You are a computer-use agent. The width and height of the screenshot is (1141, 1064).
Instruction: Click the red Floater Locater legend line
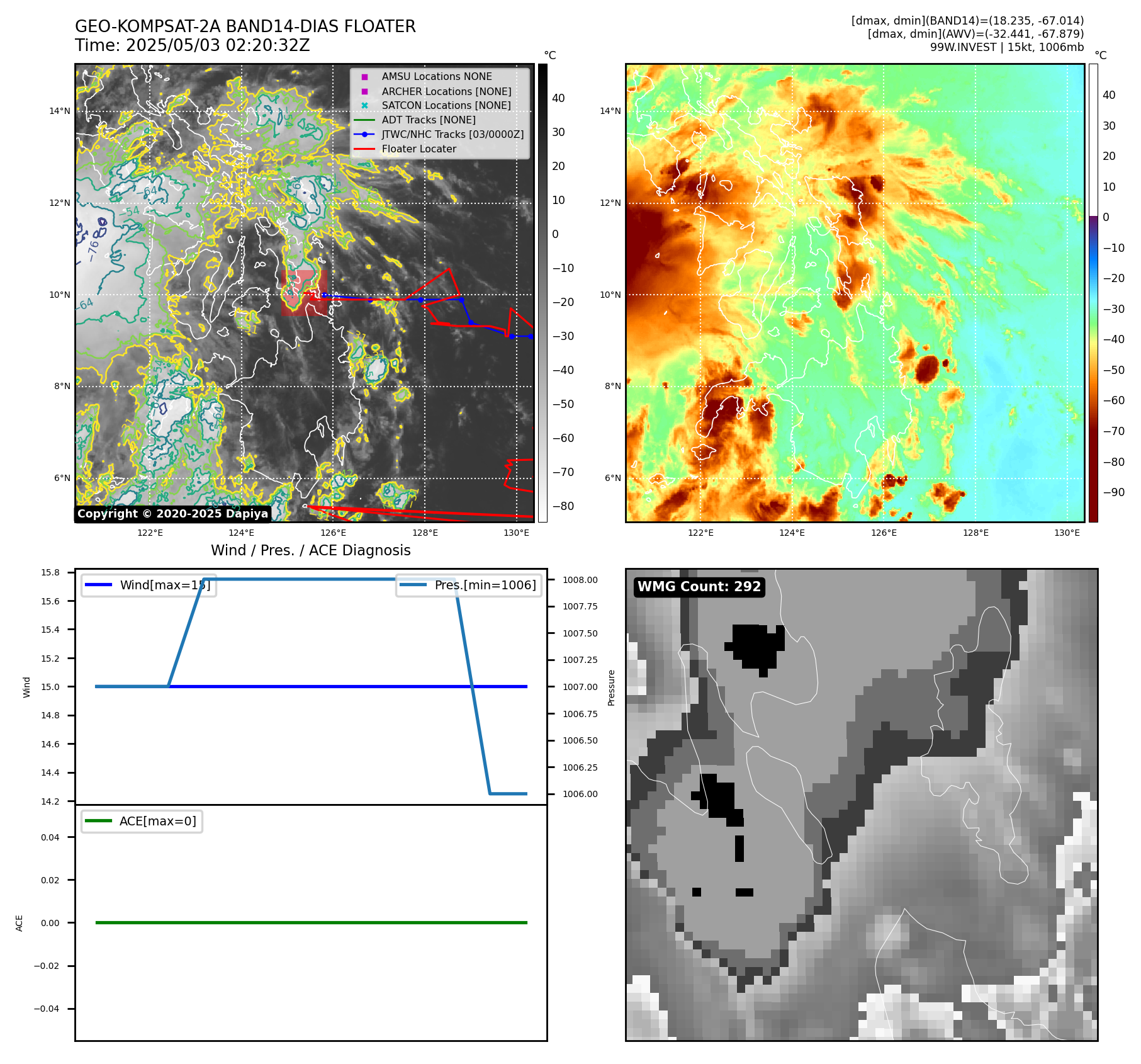[364, 149]
